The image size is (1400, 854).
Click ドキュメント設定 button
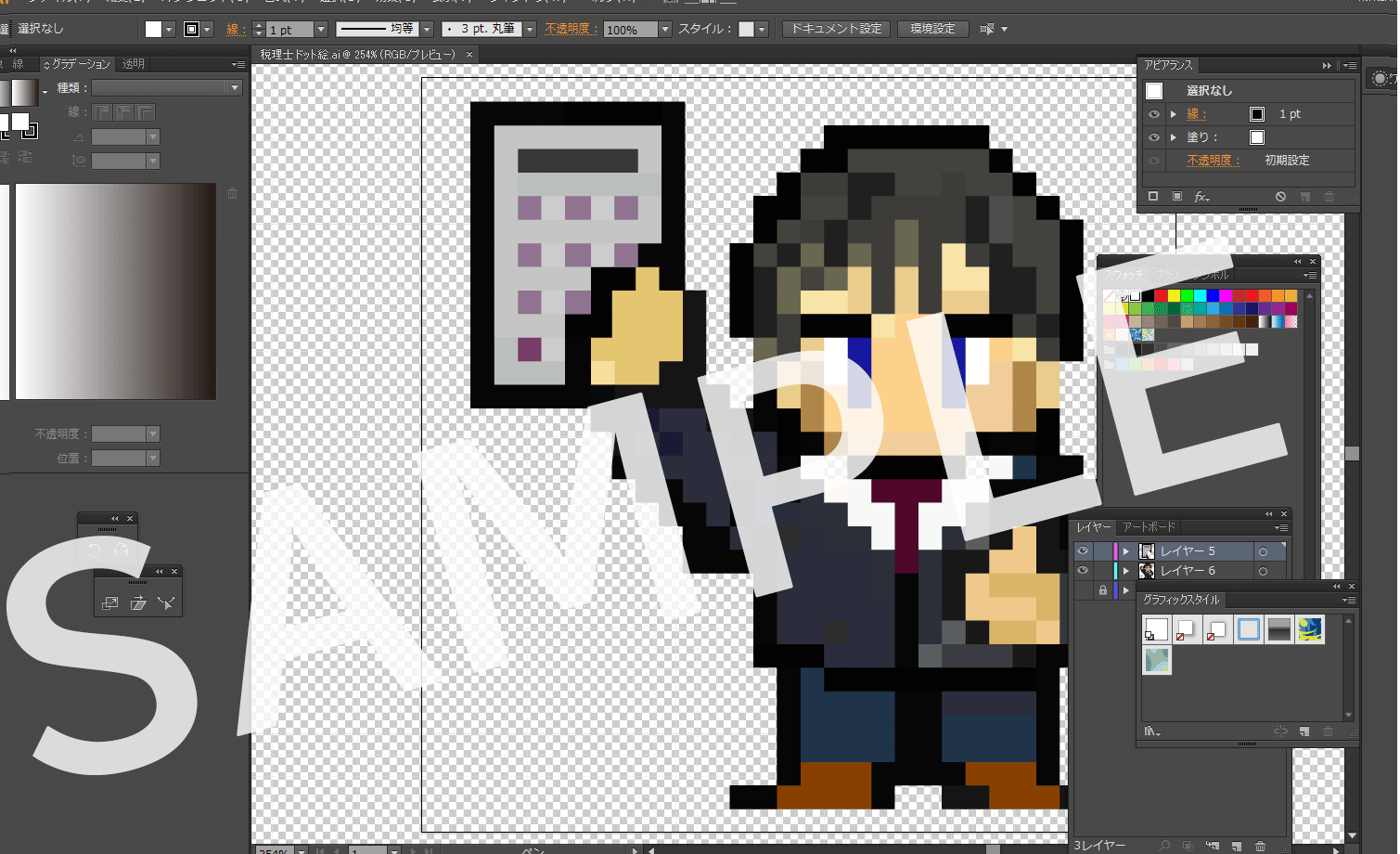(x=836, y=29)
